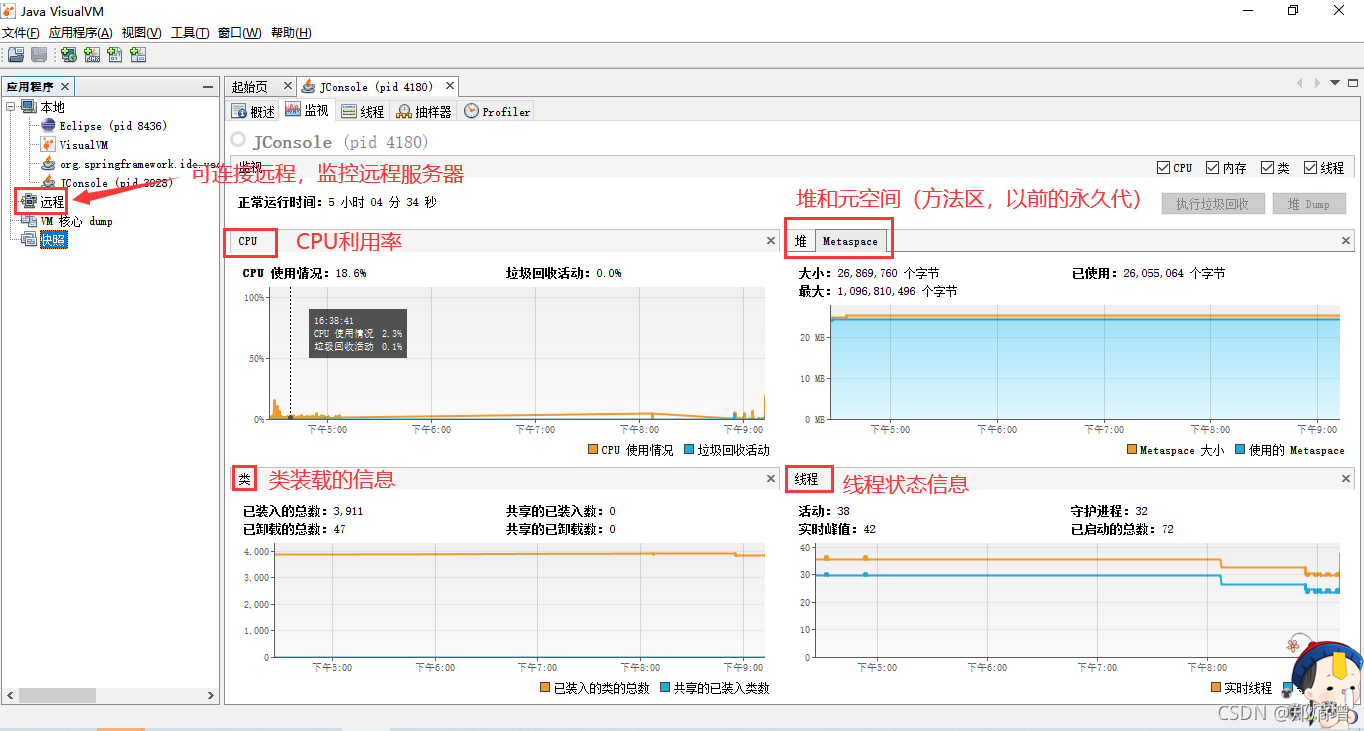Click the CPU 使用情况 orange legend swatch
The width and height of the screenshot is (1364, 731).
click(x=593, y=450)
